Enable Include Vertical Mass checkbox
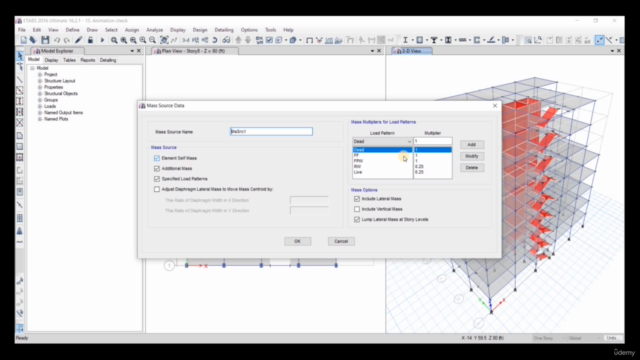This screenshot has height=360, width=640. (357, 209)
